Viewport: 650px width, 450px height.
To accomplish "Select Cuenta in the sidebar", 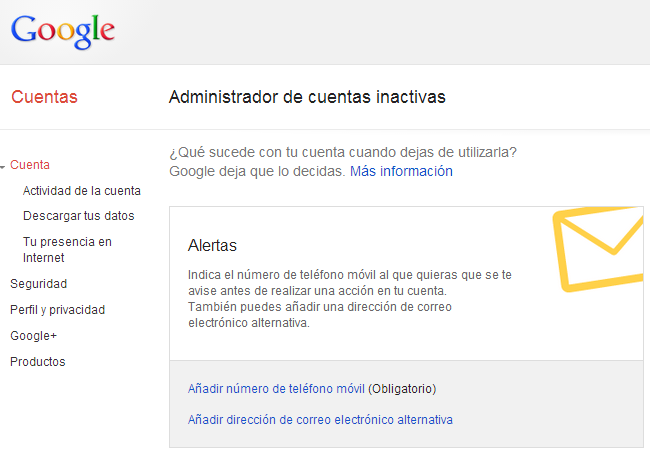I will [x=30, y=165].
